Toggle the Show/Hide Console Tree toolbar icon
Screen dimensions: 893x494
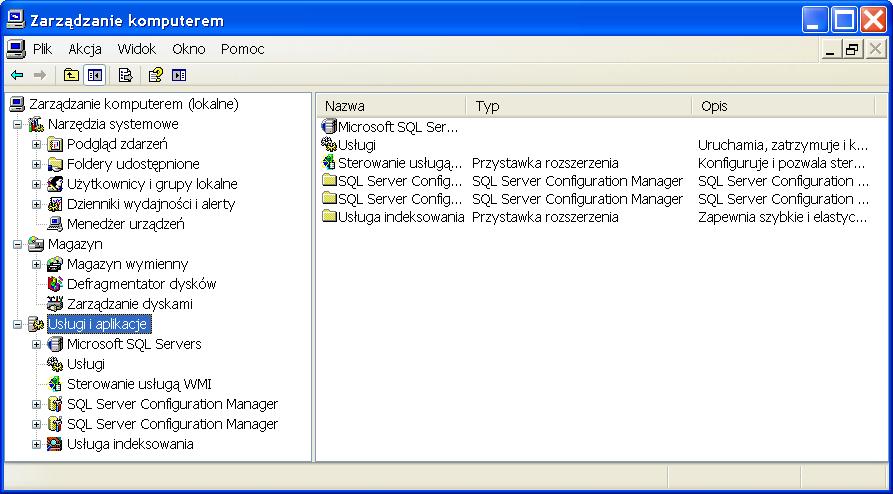pyautogui.click(x=94, y=75)
